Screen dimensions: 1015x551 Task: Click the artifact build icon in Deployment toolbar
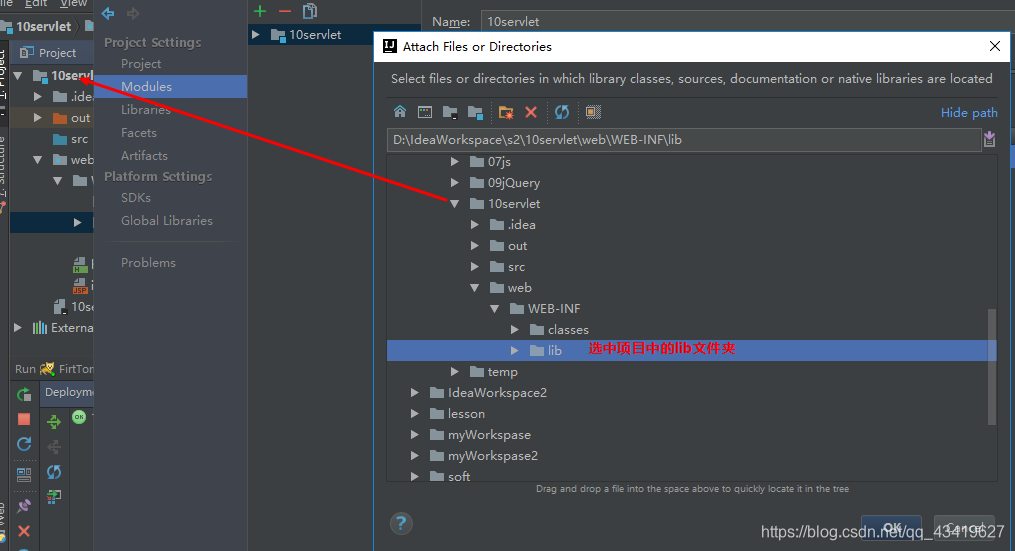pyautogui.click(x=54, y=497)
